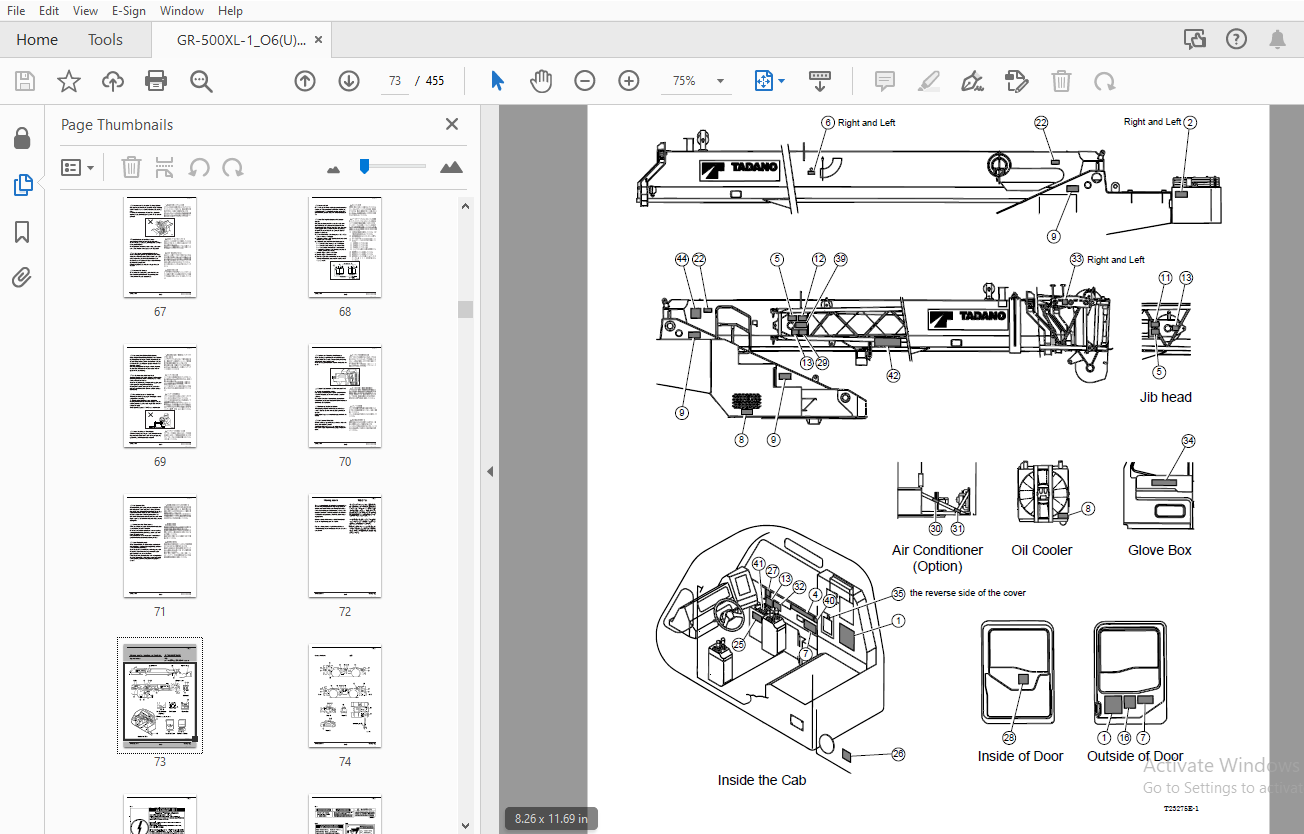This screenshot has width=1304, height=834.
Task: Reduce thumbnail size with small mountain icon
Action: click(x=334, y=169)
